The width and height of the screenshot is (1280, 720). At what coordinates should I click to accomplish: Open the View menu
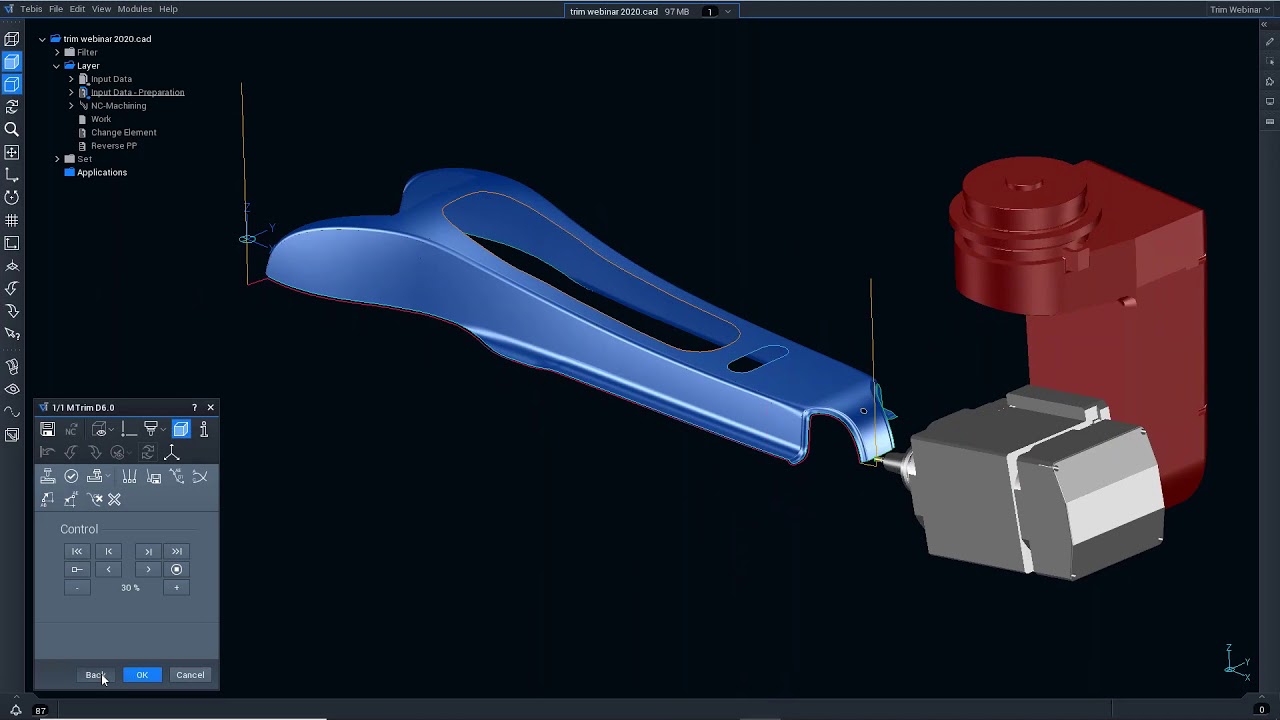coord(101,9)
